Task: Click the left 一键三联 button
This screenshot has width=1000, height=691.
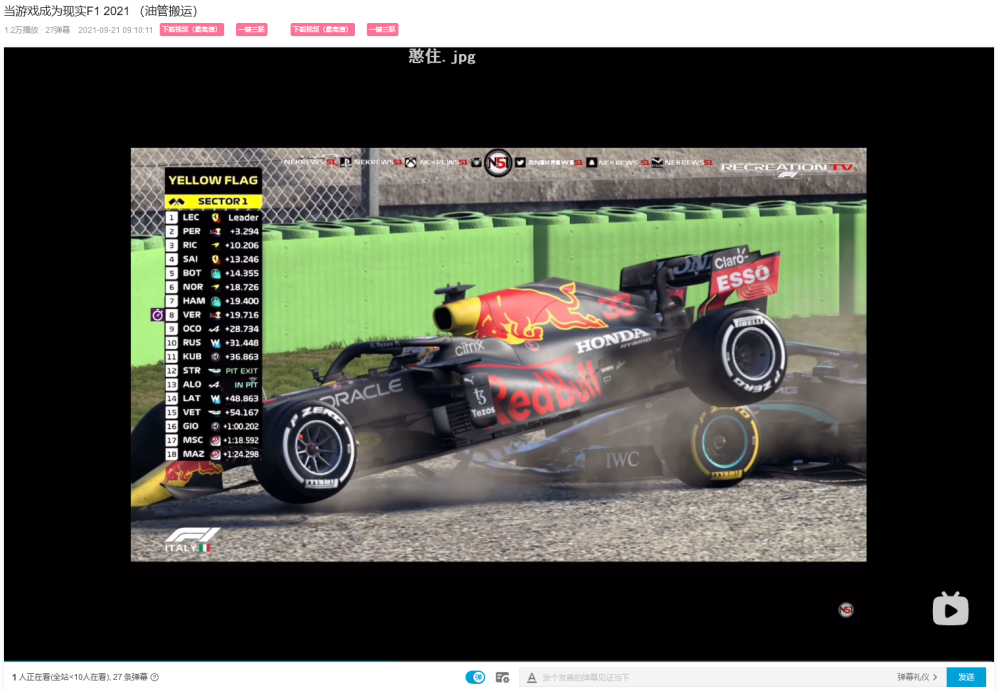Action: click(251, 29)
